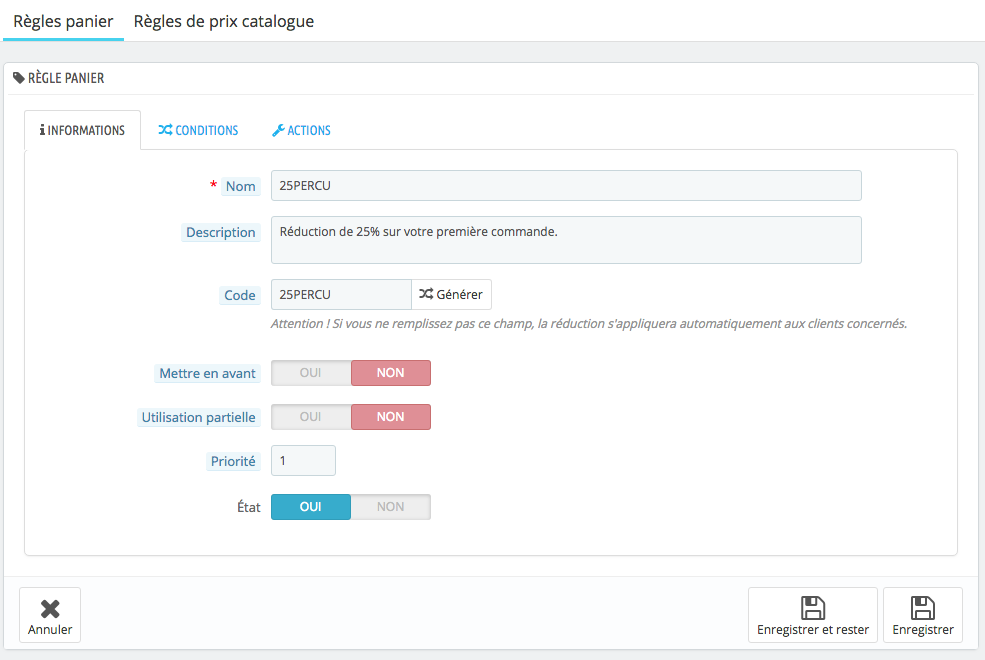This screenshot has height=660, width=985.
Task: Open the Règles panier tab
Action: point(63,21)
